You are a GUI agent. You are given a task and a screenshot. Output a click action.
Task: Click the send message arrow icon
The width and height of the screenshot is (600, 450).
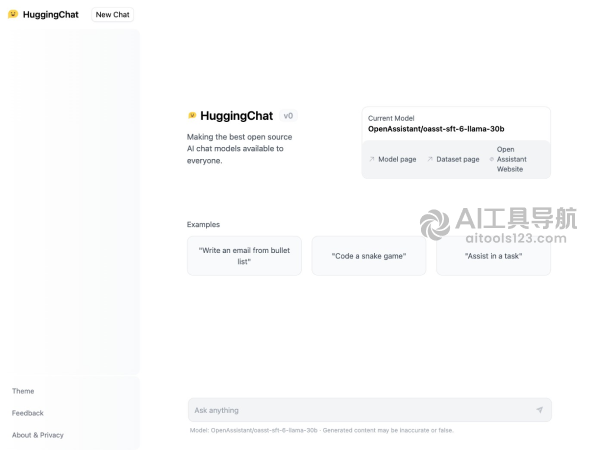(x=540, y=410)
